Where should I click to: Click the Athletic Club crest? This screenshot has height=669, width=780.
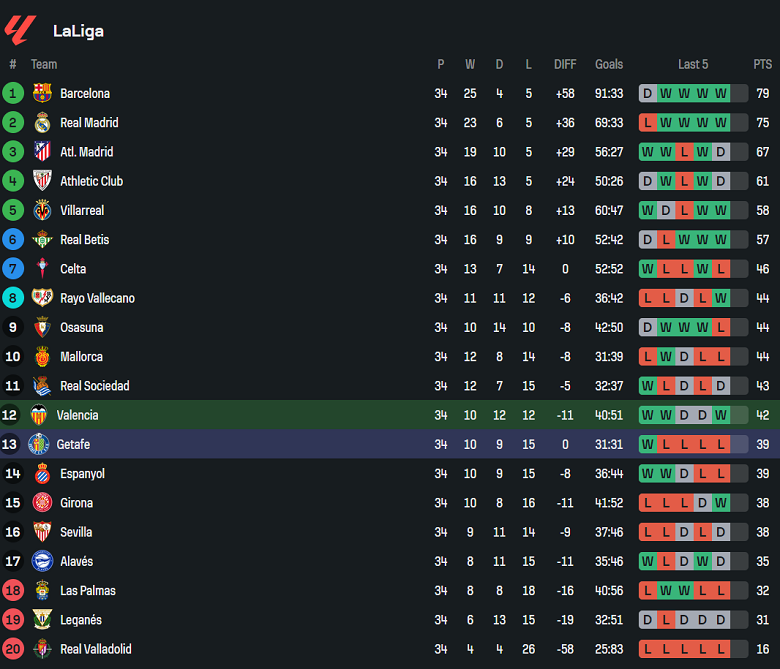(42, 181)
